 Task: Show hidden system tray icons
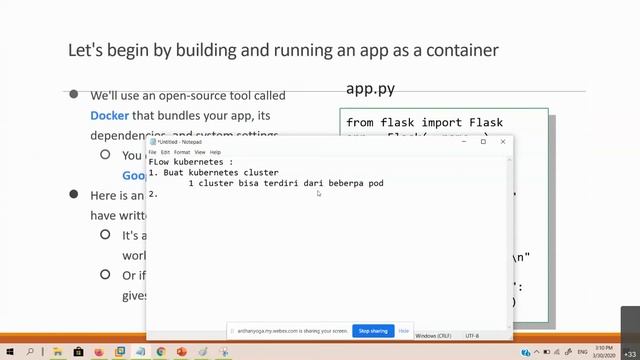click(x=537, y=352)
